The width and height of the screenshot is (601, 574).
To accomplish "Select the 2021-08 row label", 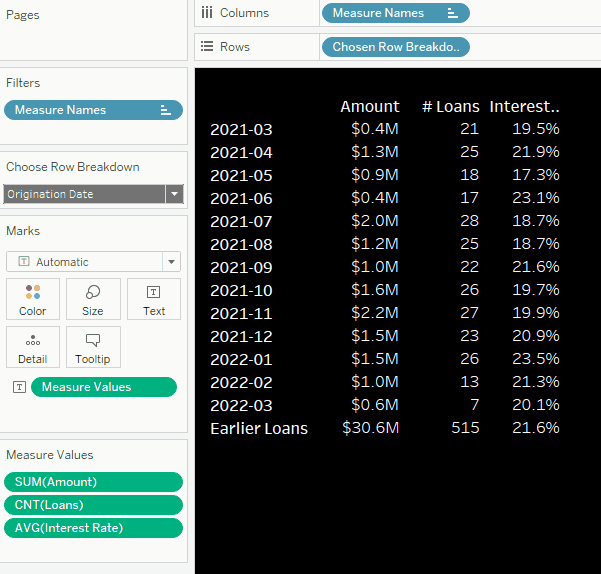I will [241, 244].
